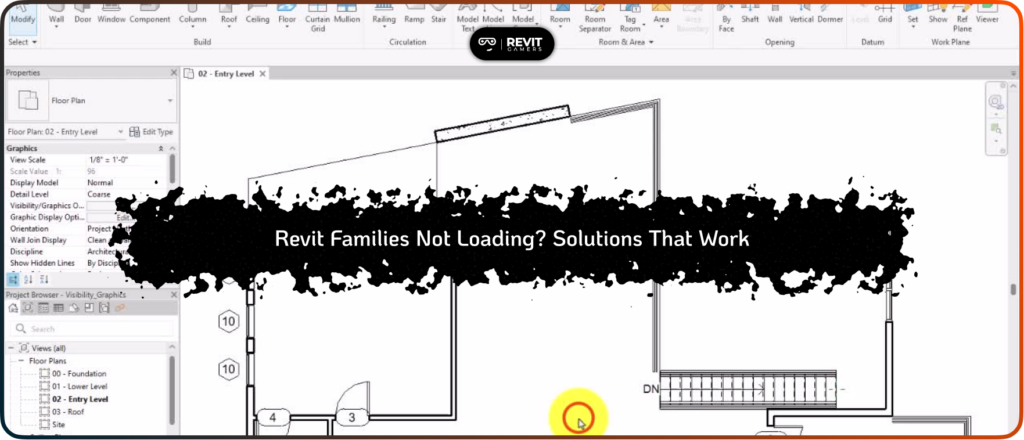Select the door tag numbered 3
Screen dimensions: 1024x440
pos(351,417)
